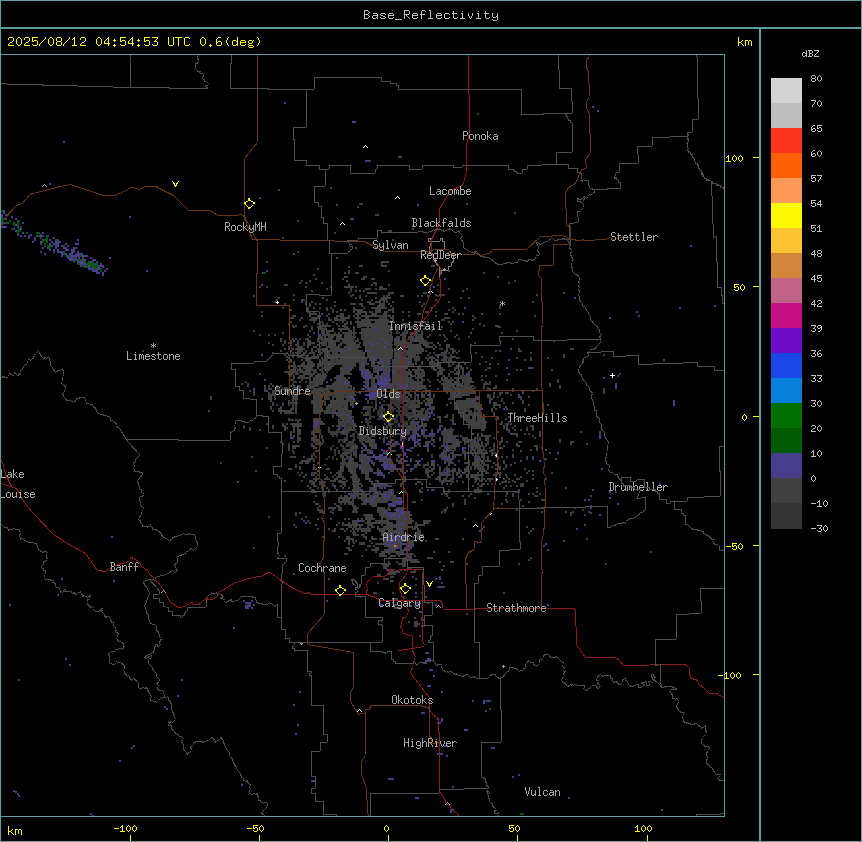Click the caret marker southwest of Ponoka
This screenshot has height=842, width=862.
[366, 147]
